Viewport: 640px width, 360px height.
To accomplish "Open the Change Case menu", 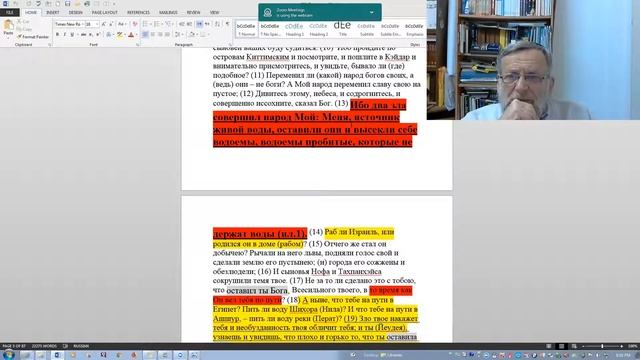I will (121, 24).
